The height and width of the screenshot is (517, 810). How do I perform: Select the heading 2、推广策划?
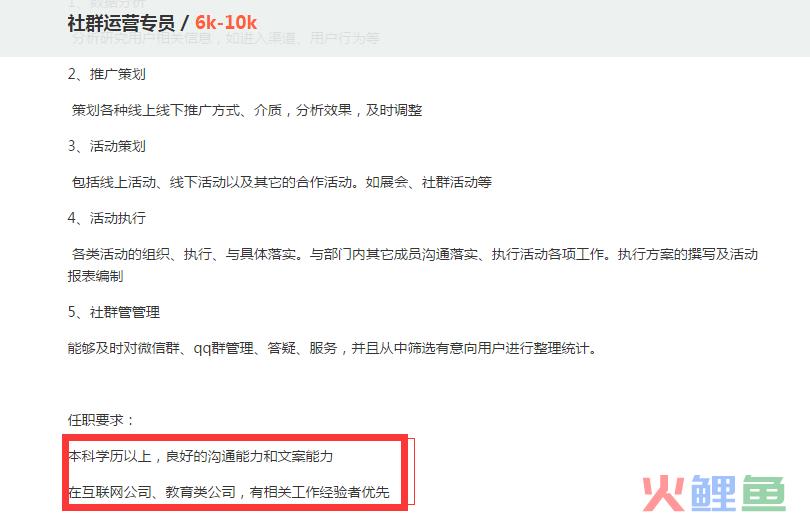click(106, 74)
